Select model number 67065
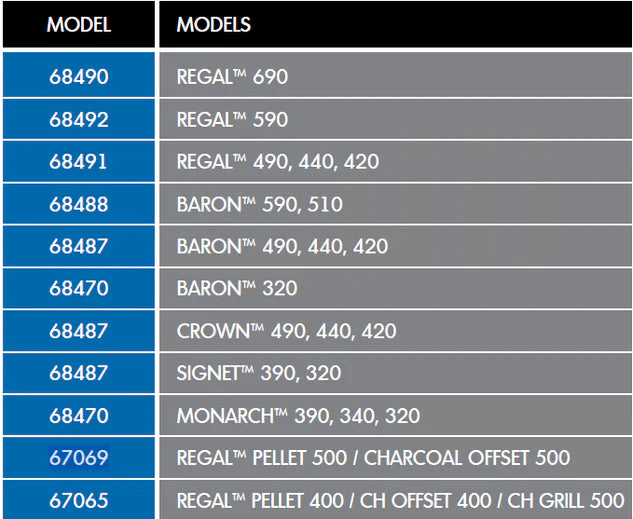The width and height of the screenshot is (633, 519). tap(78, 500)
